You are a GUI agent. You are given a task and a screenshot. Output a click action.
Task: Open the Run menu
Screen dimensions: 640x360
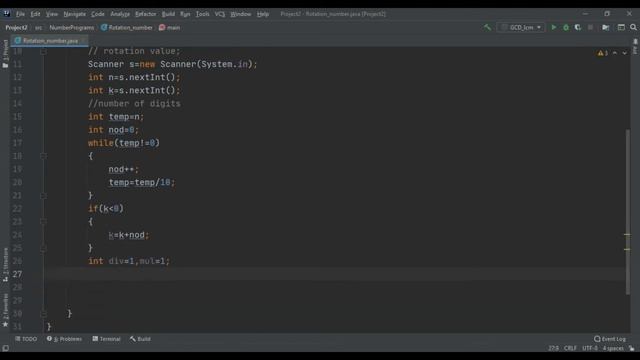coord(185,14)
